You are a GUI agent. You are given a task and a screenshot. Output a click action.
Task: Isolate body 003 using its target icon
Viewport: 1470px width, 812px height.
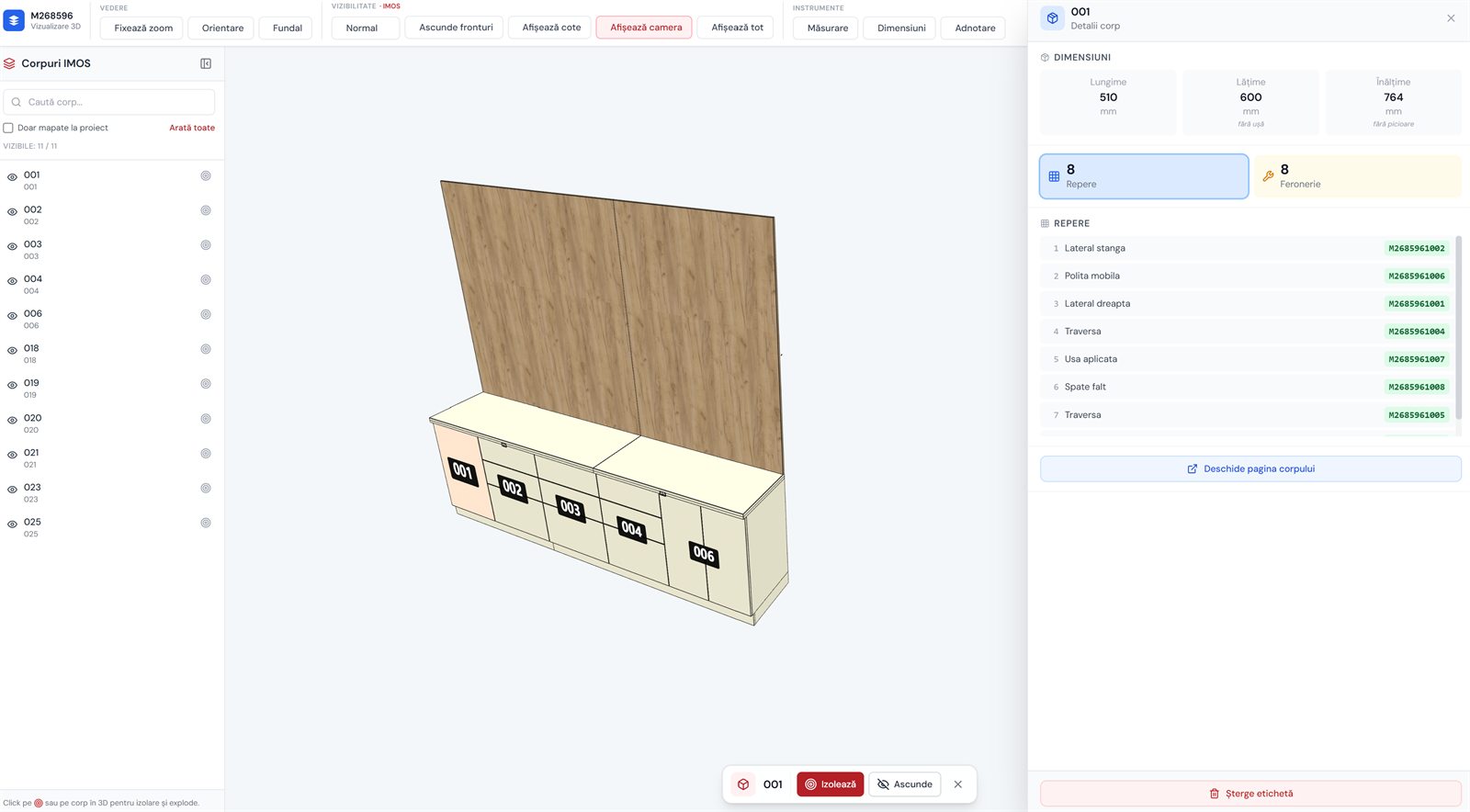206,245
